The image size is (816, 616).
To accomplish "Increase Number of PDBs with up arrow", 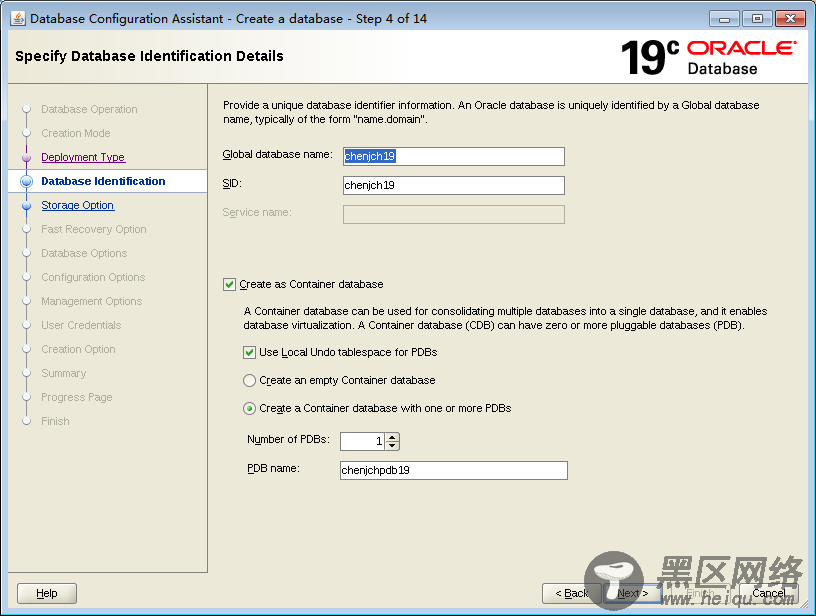I will point(392,437).
